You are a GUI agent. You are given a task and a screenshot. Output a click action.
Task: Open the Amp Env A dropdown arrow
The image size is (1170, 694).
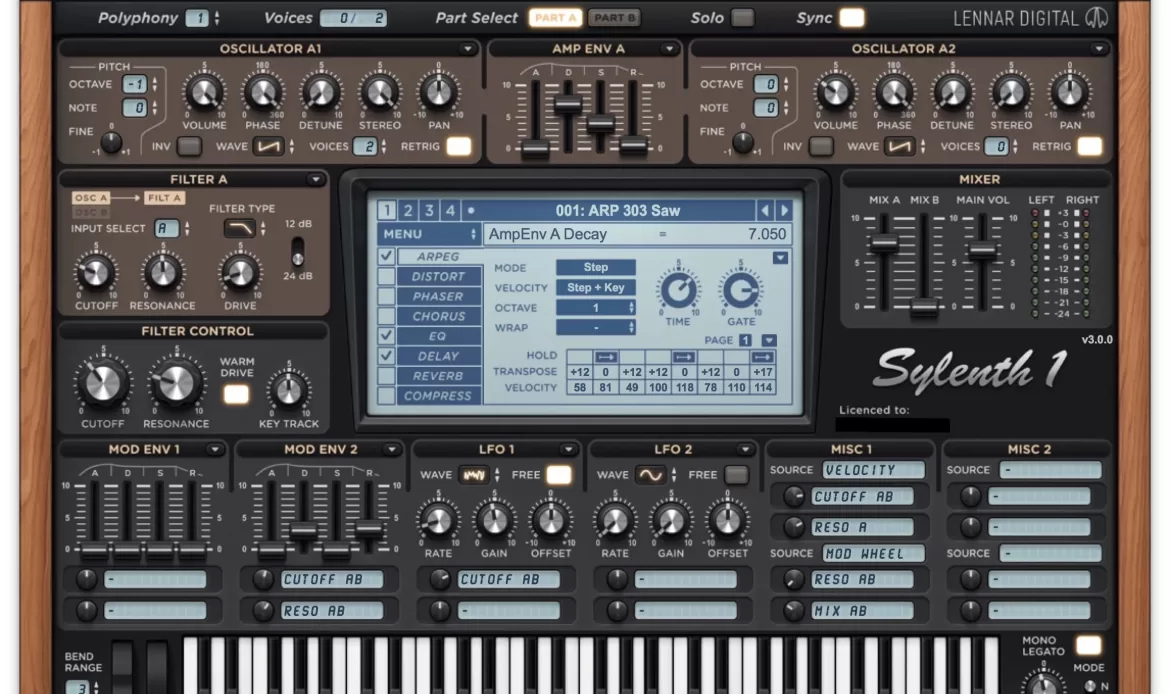coord(669,49)
